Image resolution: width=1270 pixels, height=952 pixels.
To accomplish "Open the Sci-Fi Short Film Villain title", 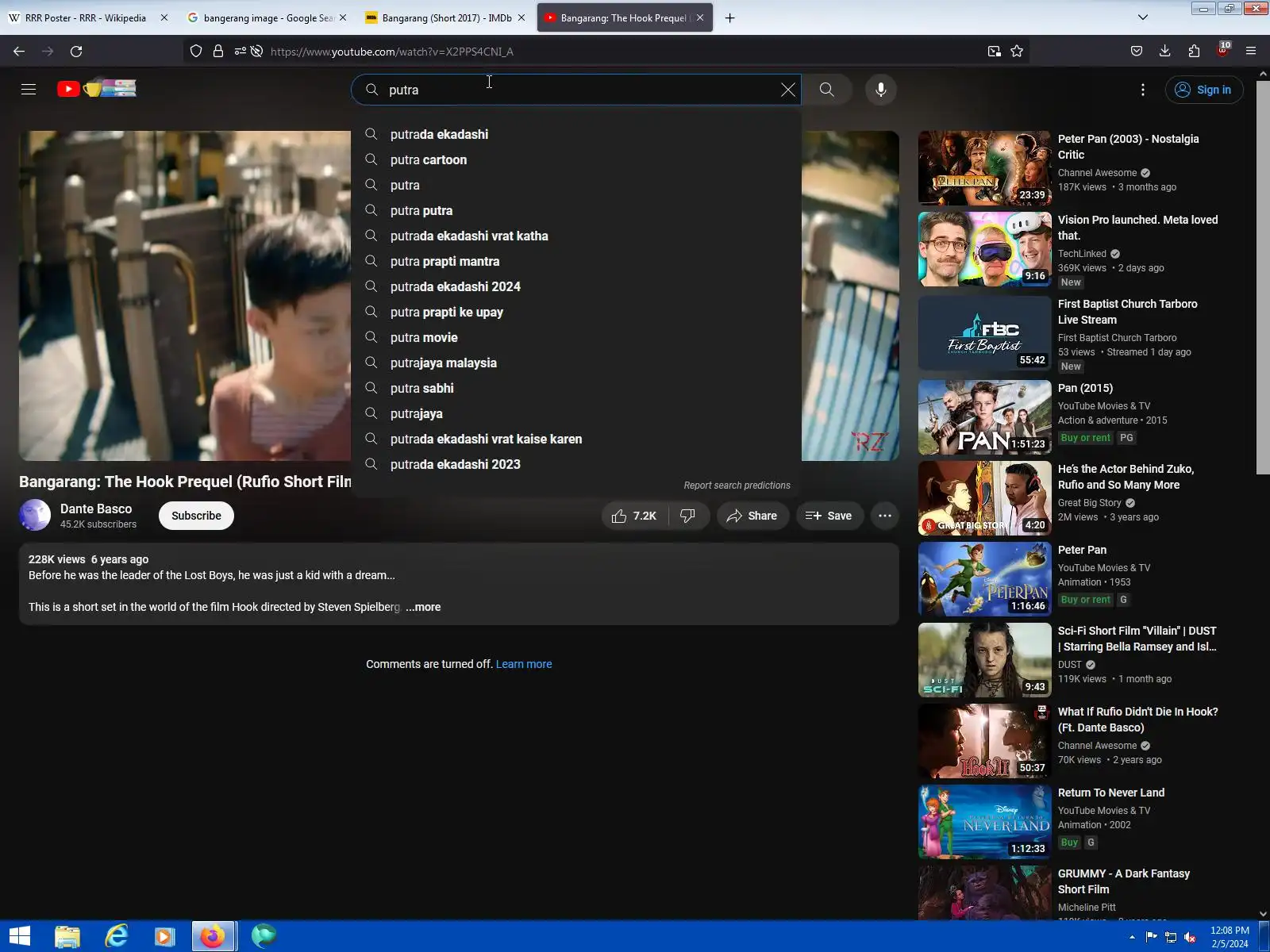I will [1137, 639].
